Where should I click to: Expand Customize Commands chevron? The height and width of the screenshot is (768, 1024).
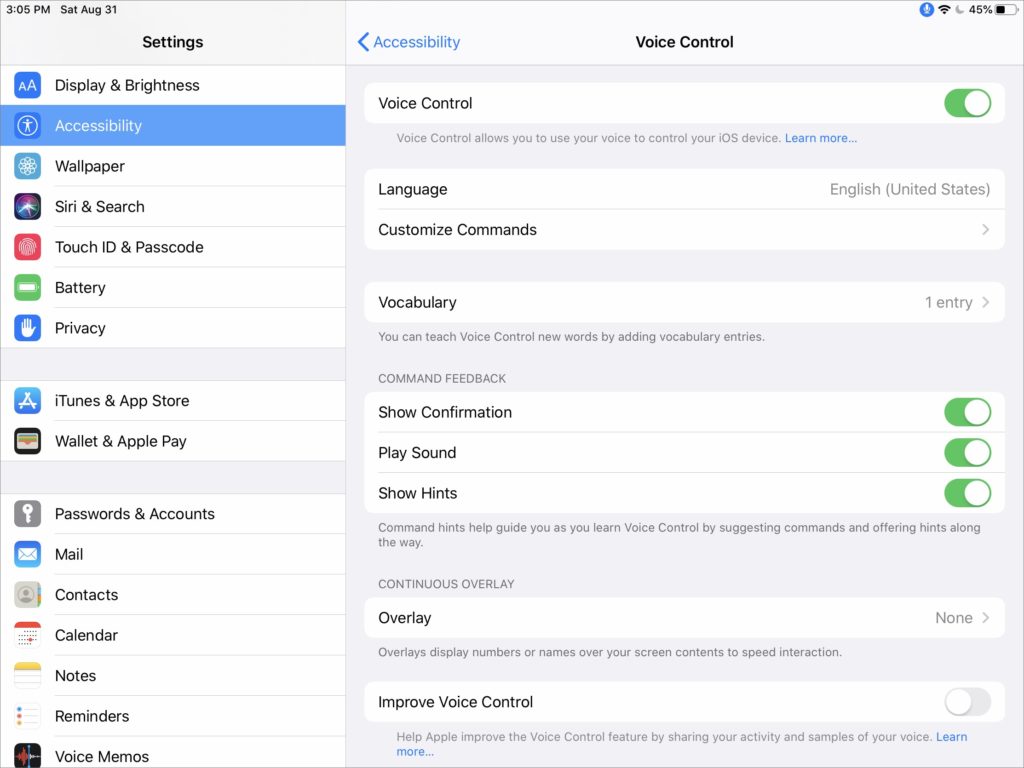click(x=985, y=230)
